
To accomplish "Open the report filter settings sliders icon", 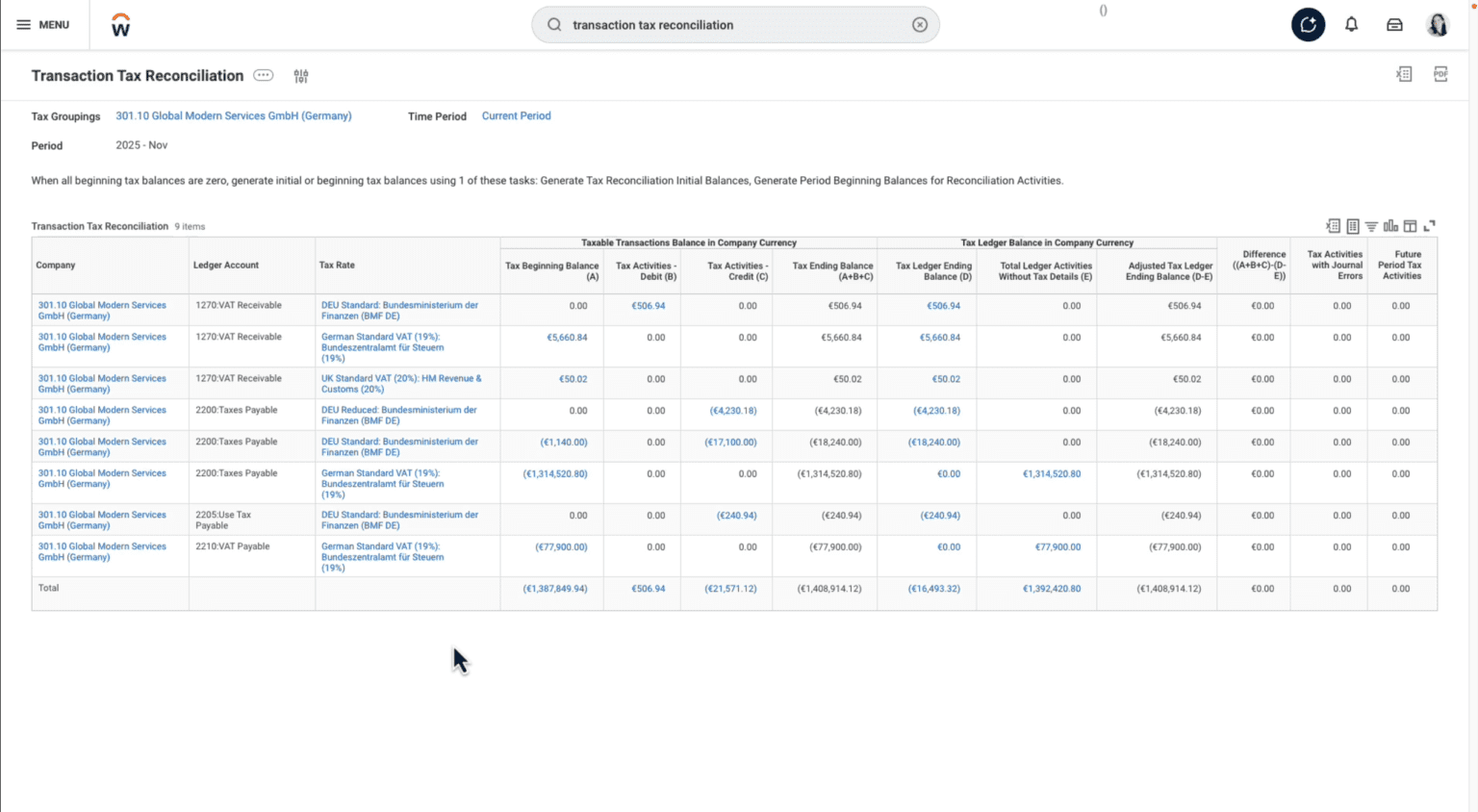I will tap(301, 76).
